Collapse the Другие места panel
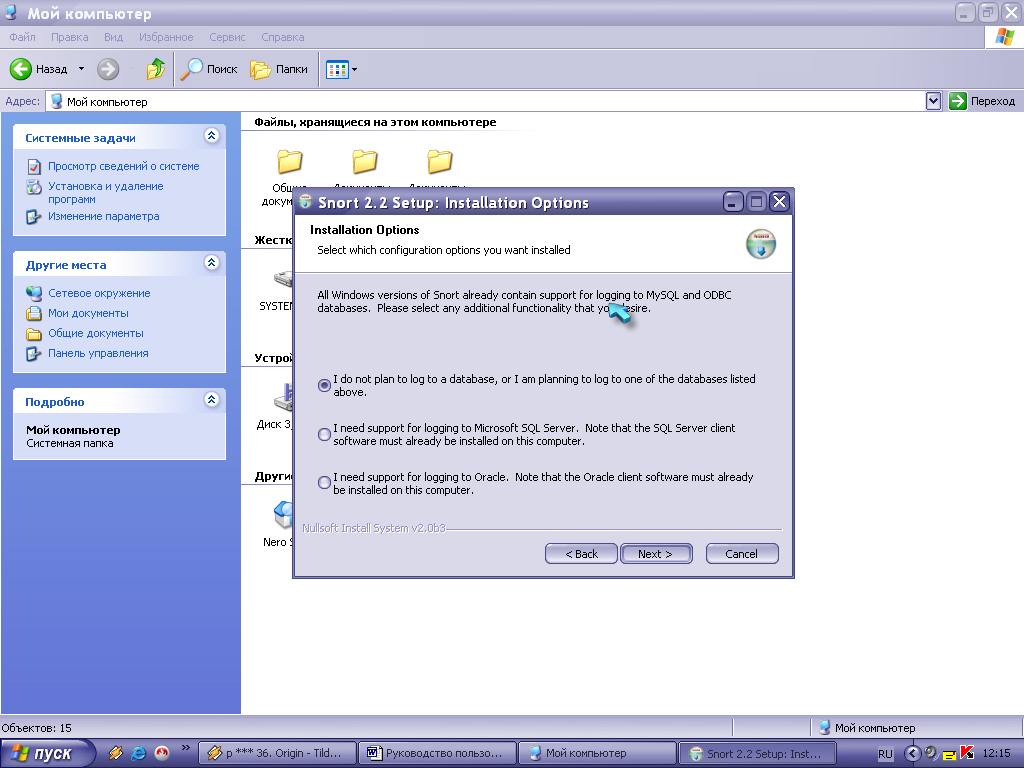Screen dimensions: 1024x768 point(211,263)
